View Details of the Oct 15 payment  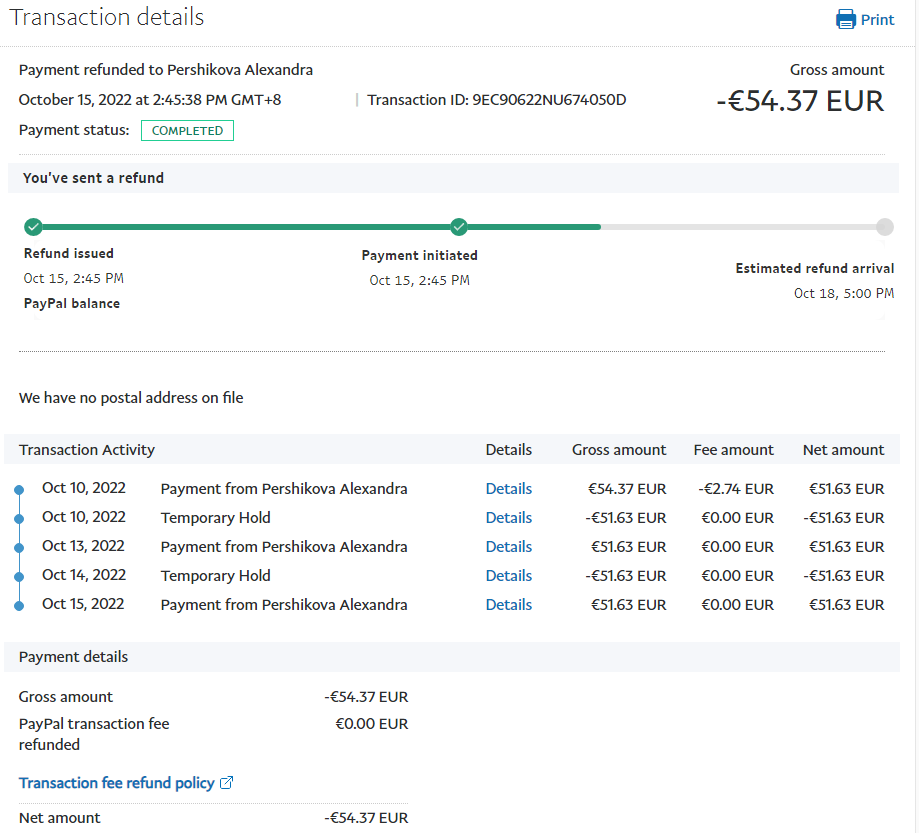point(508,605)
